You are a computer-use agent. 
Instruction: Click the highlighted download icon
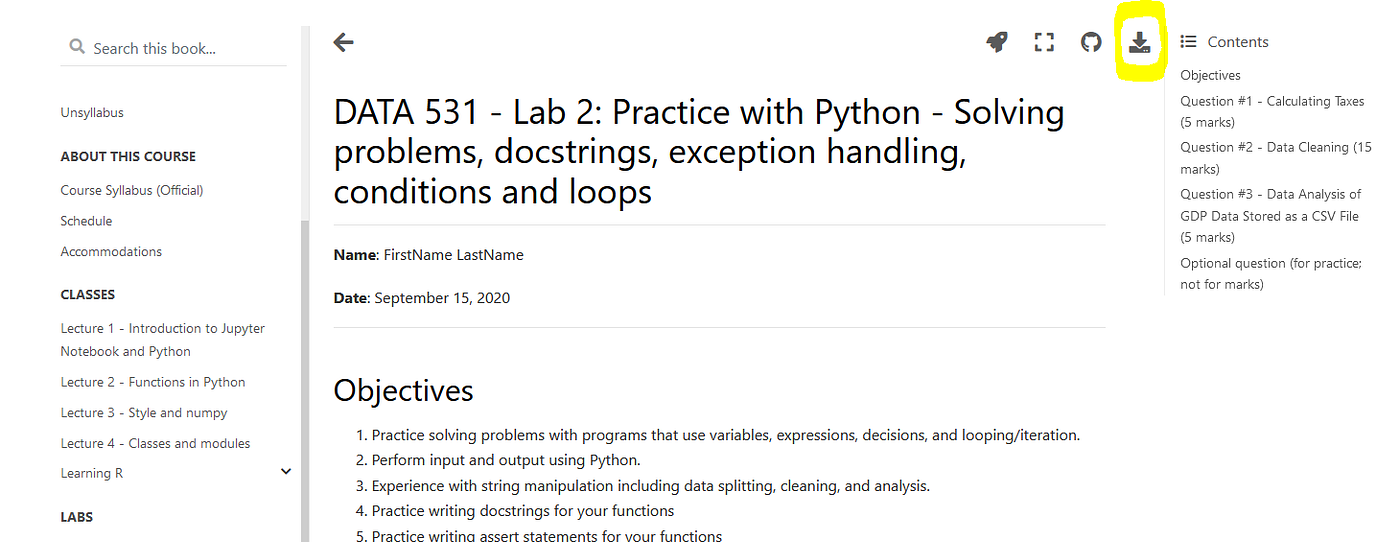[x=1140, y=42]
